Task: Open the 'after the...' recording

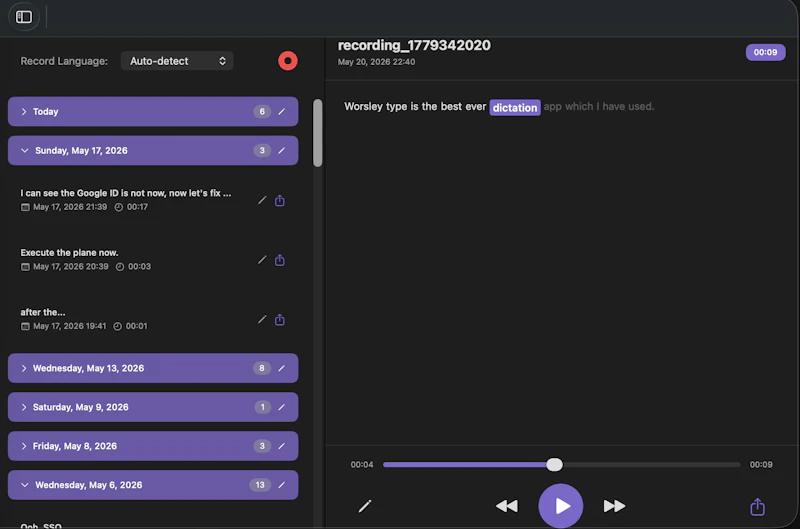Action: pyautogui.click(x=153, y=319)
